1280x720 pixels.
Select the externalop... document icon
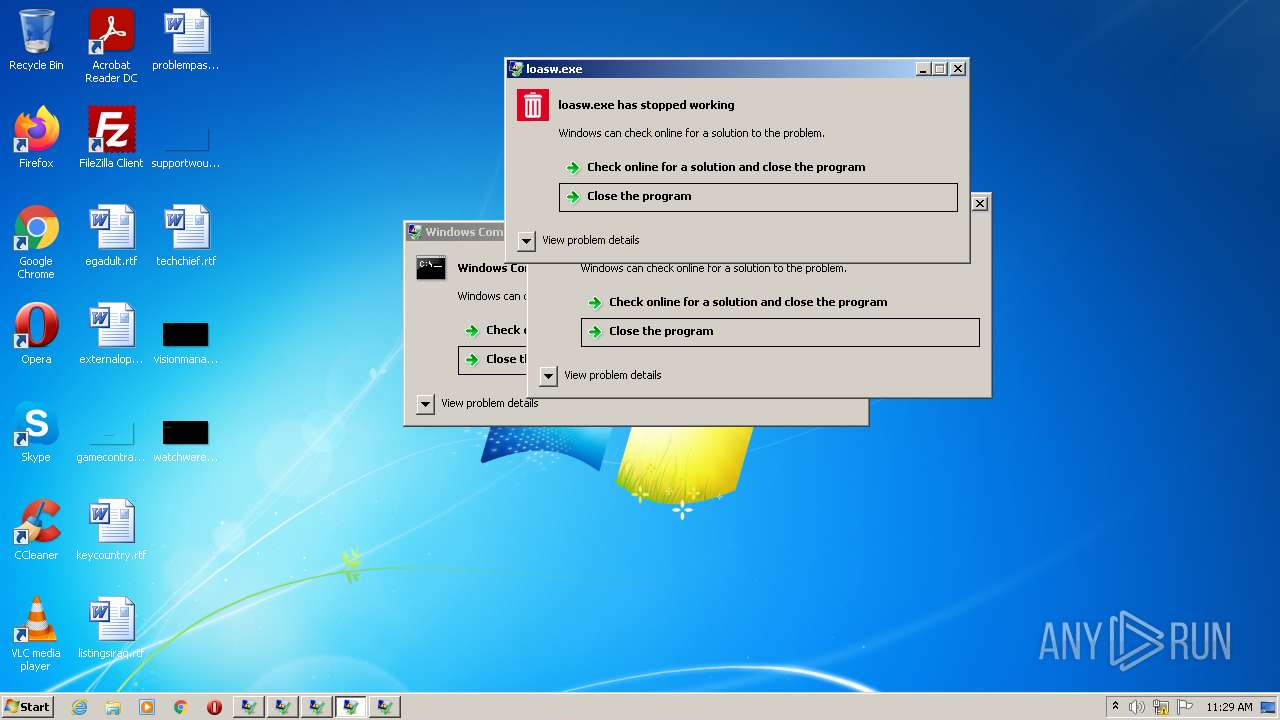pyautogui.click(x=111, y=334)
